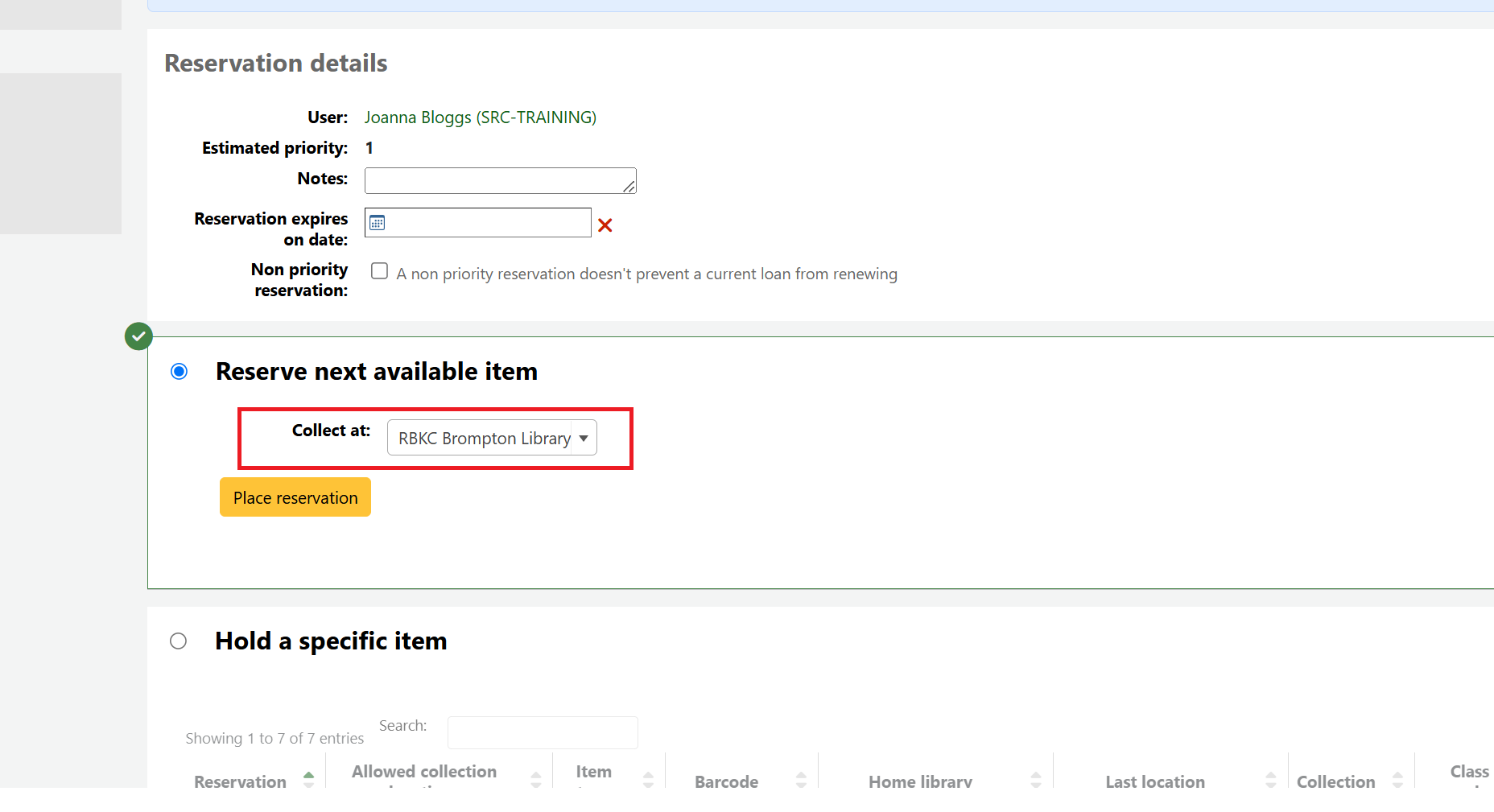Select Reserve next available item radio button
This screenshot has height=812, width=1494.
coord(179,371)
